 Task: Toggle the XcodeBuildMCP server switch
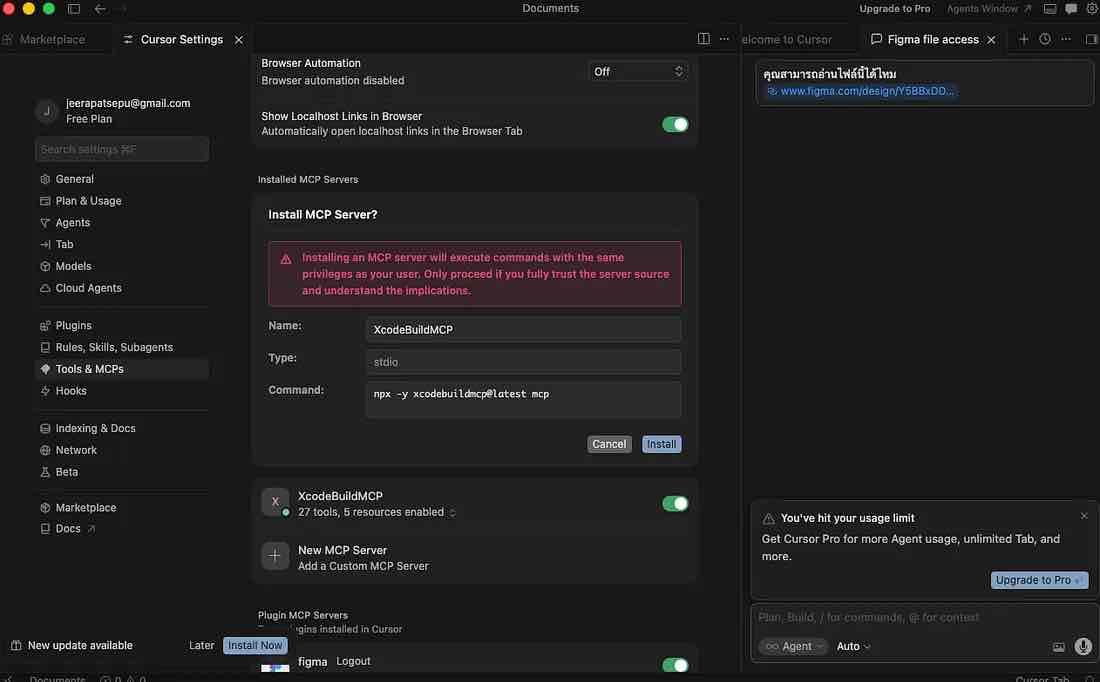pos(675,503)
